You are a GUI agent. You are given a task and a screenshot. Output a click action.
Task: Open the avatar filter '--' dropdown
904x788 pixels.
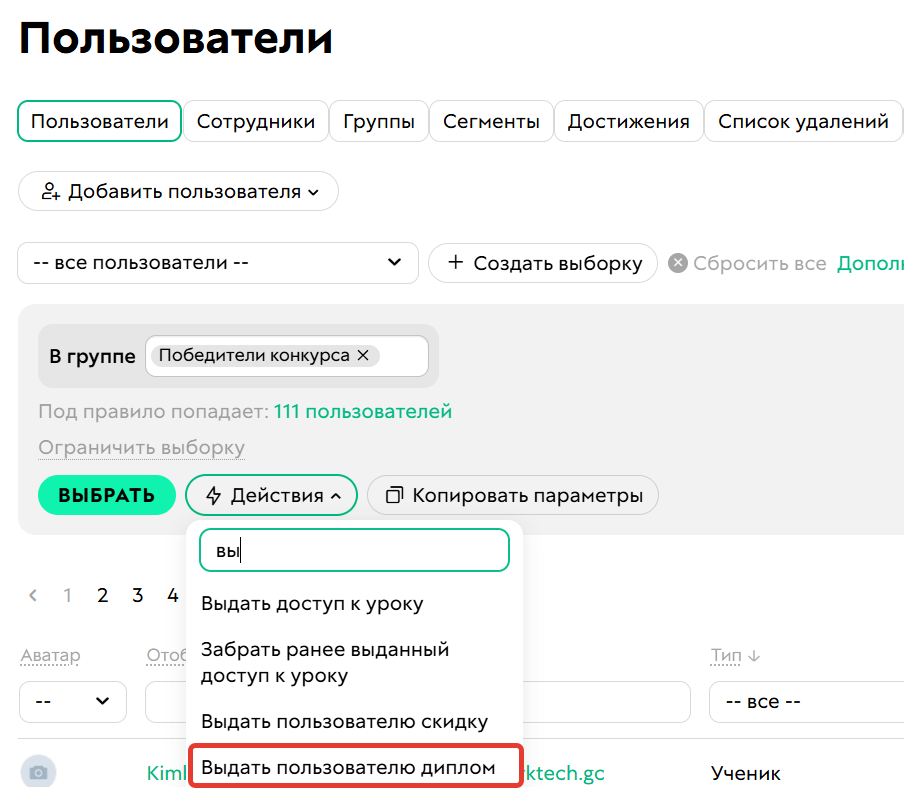[72, 702]
